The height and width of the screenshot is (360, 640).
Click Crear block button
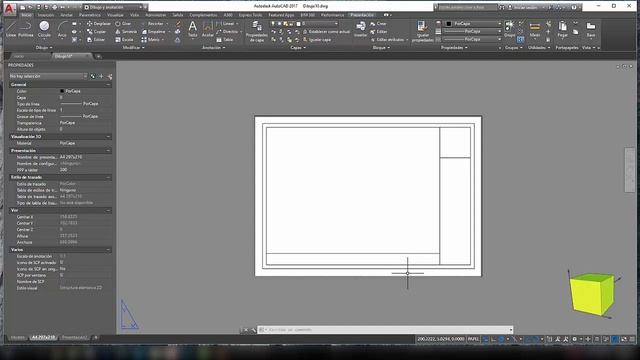click(x=378, y=24)
